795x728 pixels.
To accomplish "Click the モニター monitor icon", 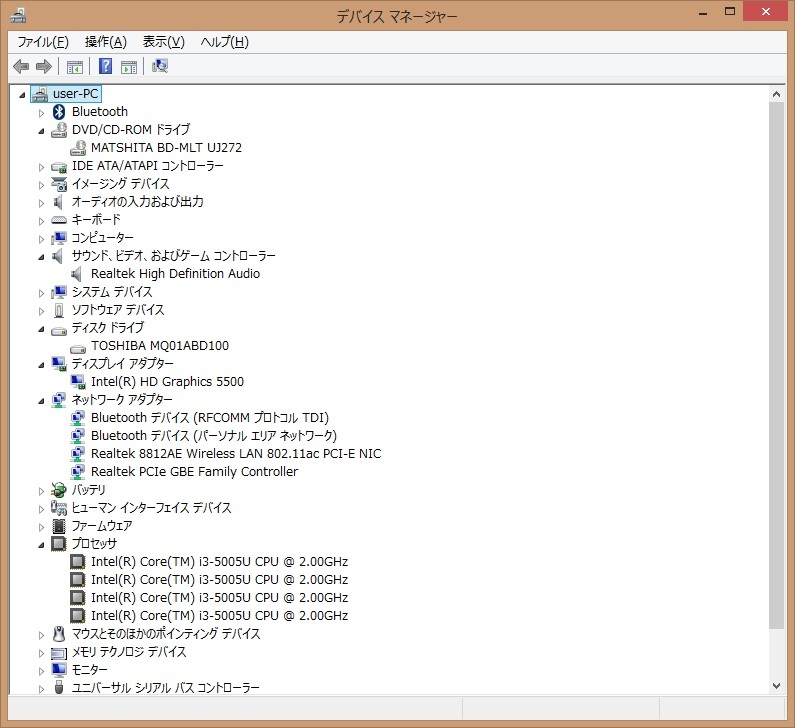I will pos(59,670).
